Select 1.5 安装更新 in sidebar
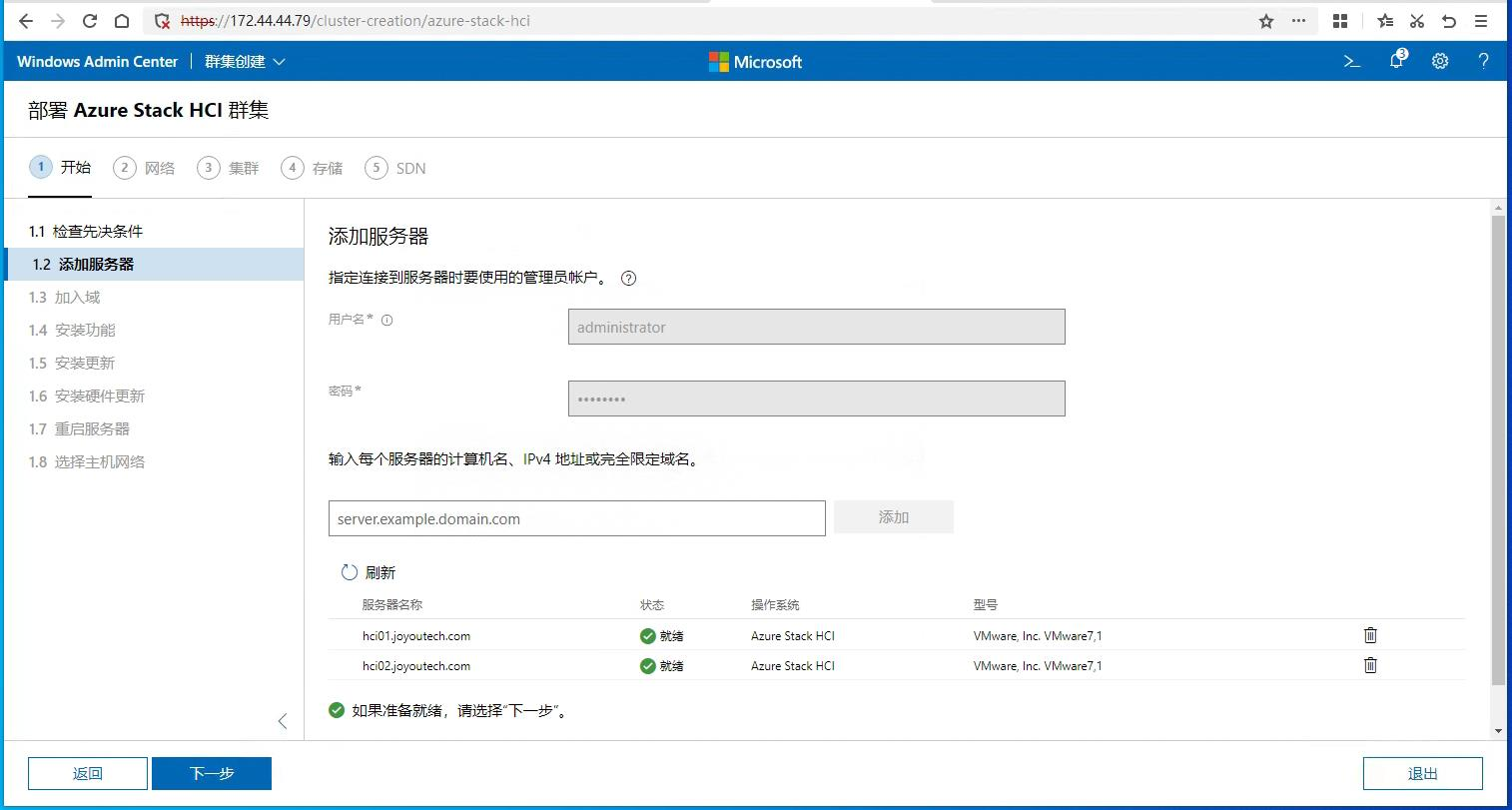Screen dimensions: 1512x810 point(154,364)
